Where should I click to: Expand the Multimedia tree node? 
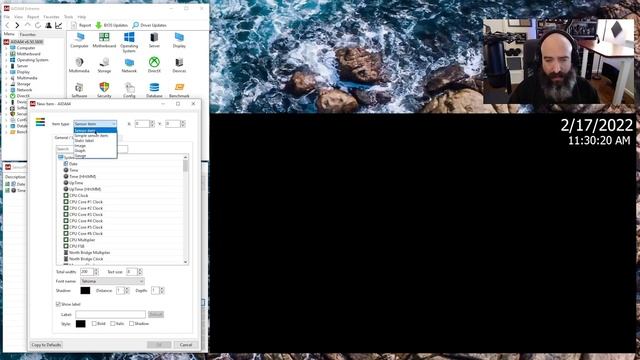7,78
